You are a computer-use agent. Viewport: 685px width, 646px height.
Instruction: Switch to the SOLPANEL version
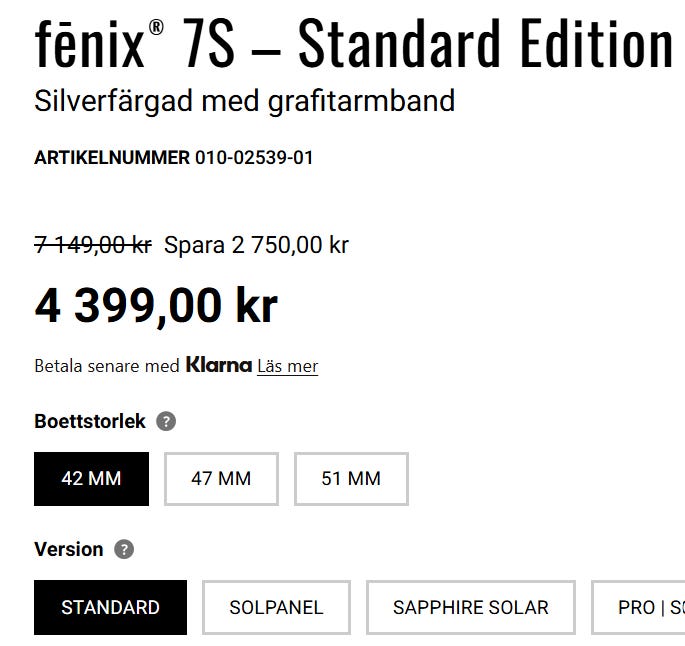point(276,607)
